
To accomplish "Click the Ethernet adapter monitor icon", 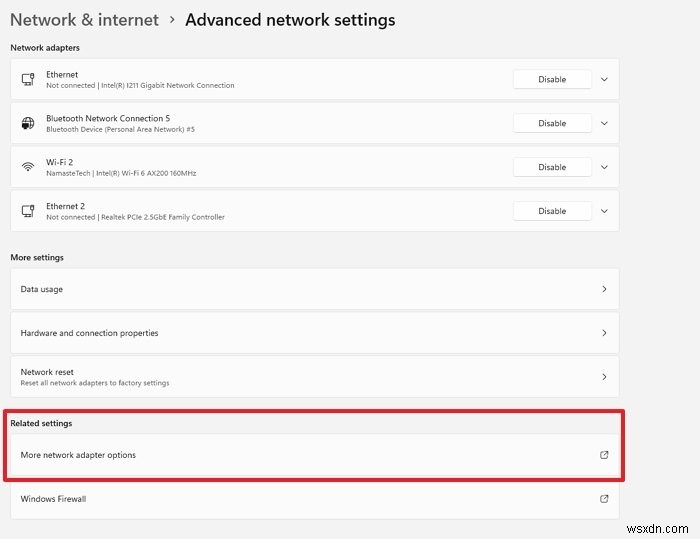I will point(28,79).
